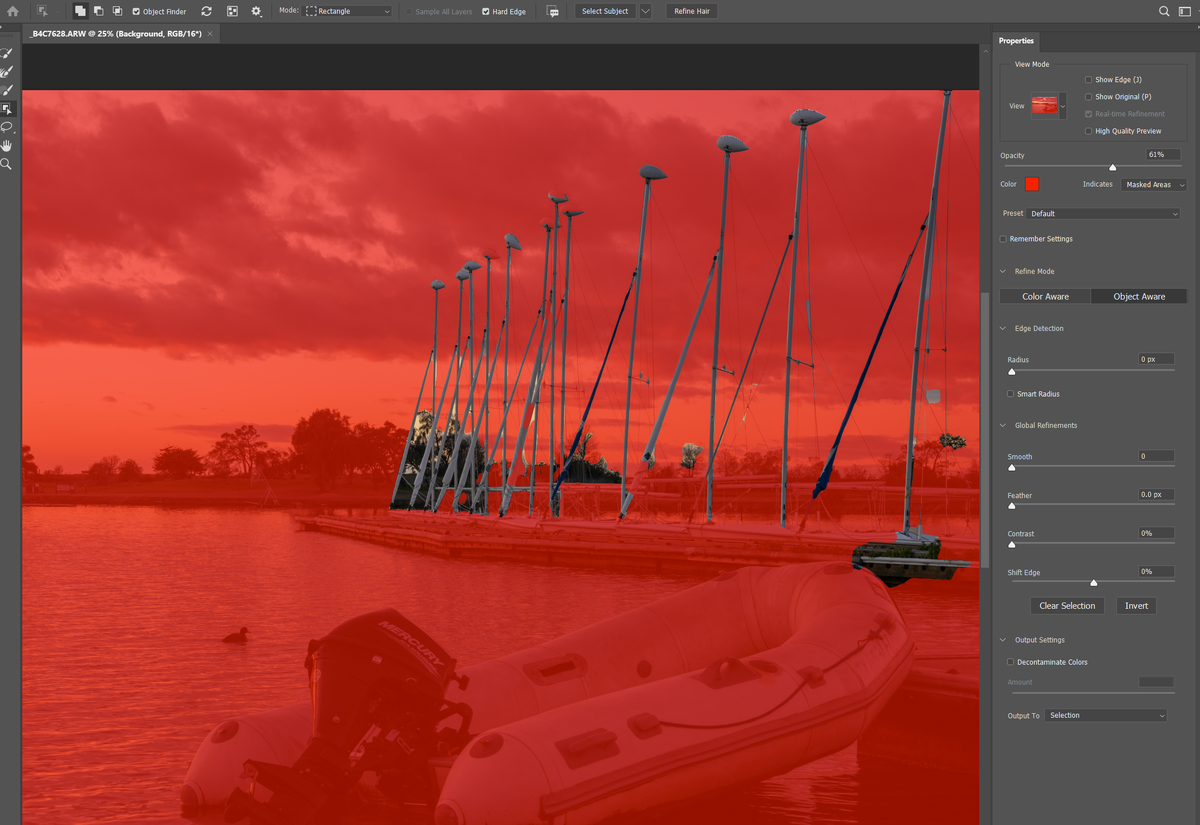Click the Refine Hair button
The width and height of the screenshot is (1200, 825).
[x=691, y=11]
